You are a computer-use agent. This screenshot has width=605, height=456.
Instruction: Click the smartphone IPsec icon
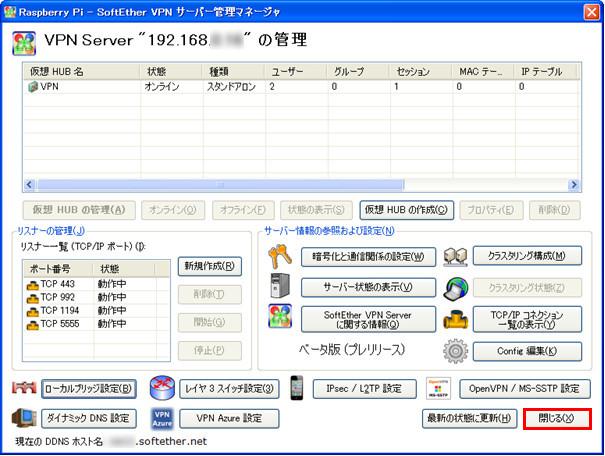[x=297, y=388]
